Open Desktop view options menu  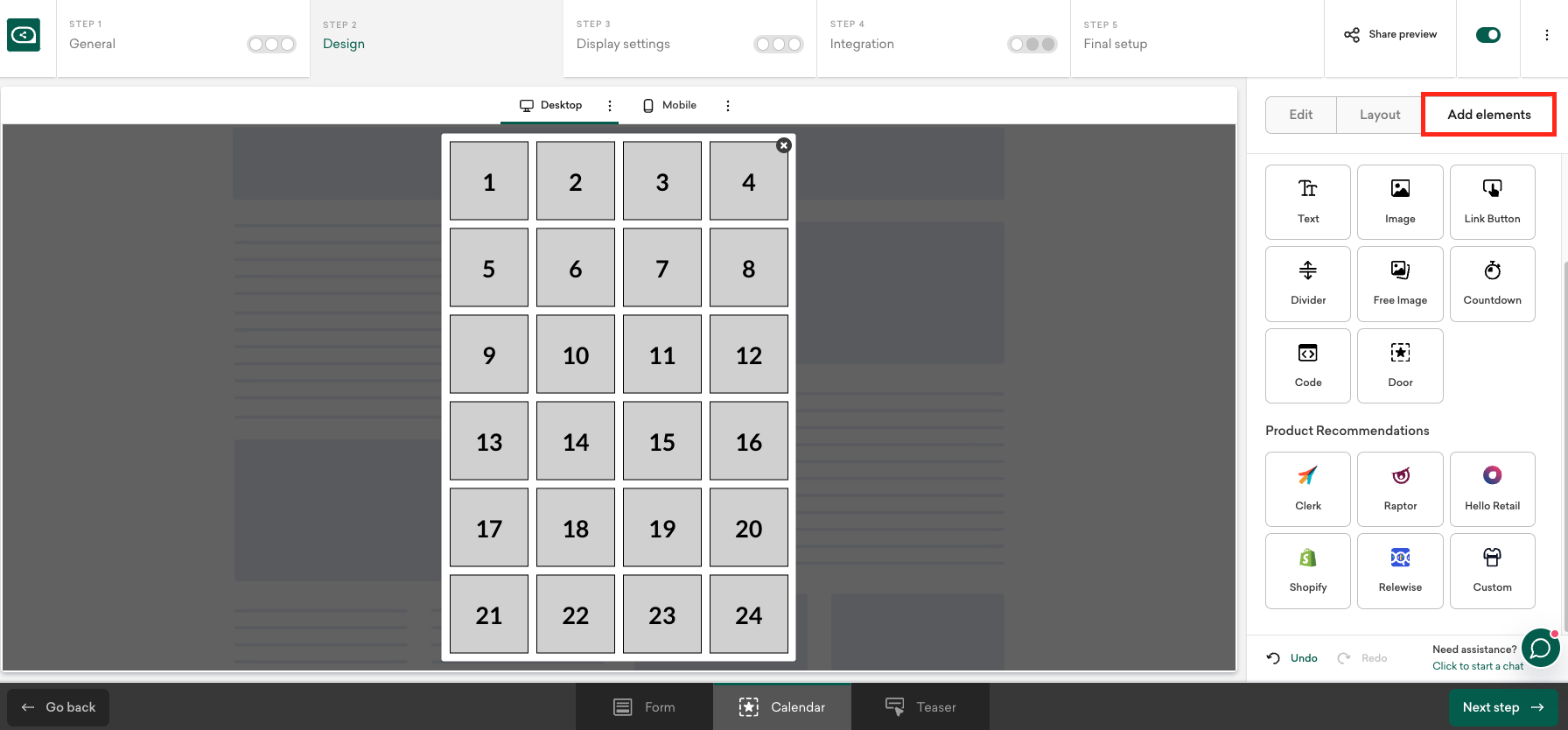click(x=610, y=105)
